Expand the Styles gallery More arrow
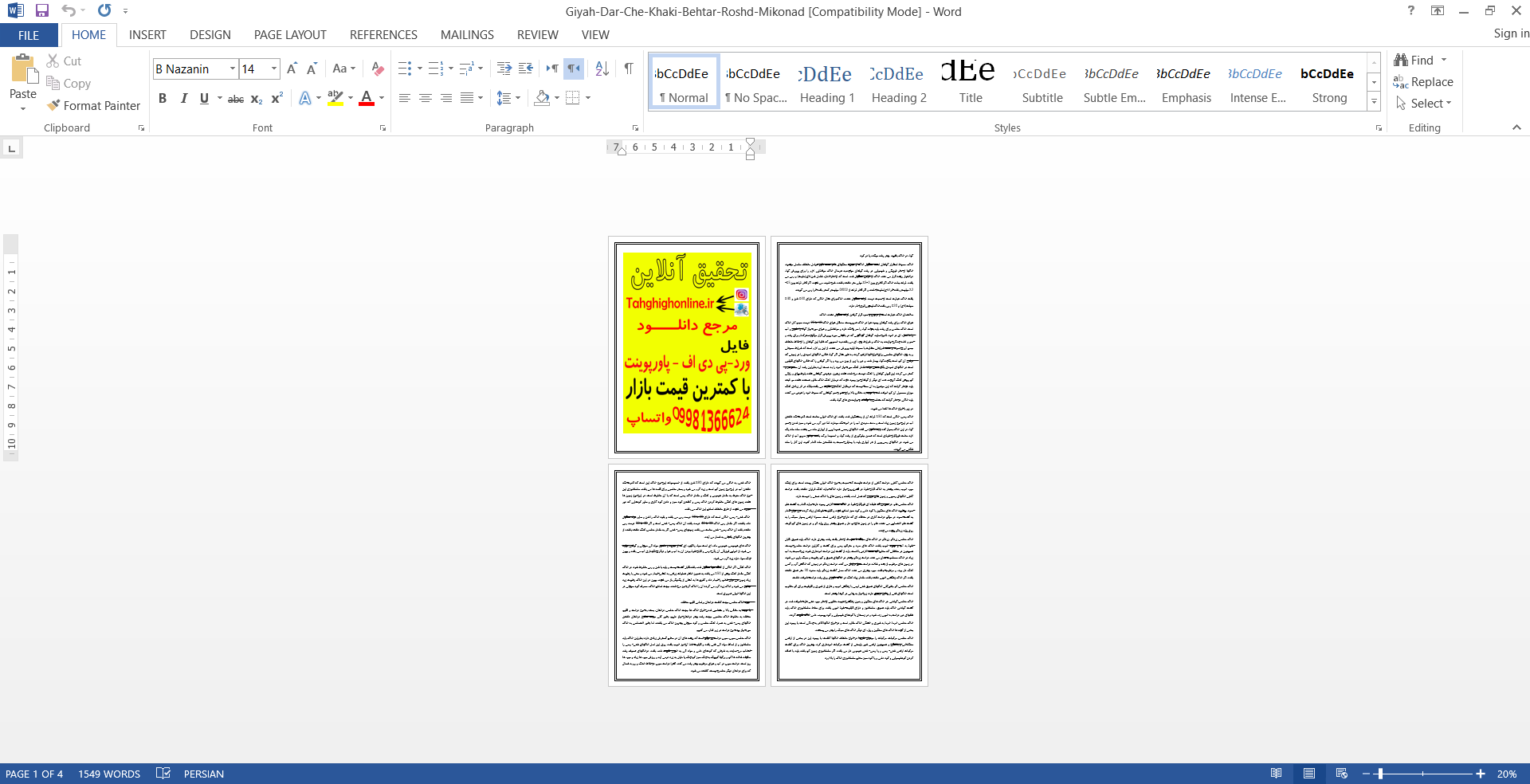1530x784 pixels. [1374, 102]
